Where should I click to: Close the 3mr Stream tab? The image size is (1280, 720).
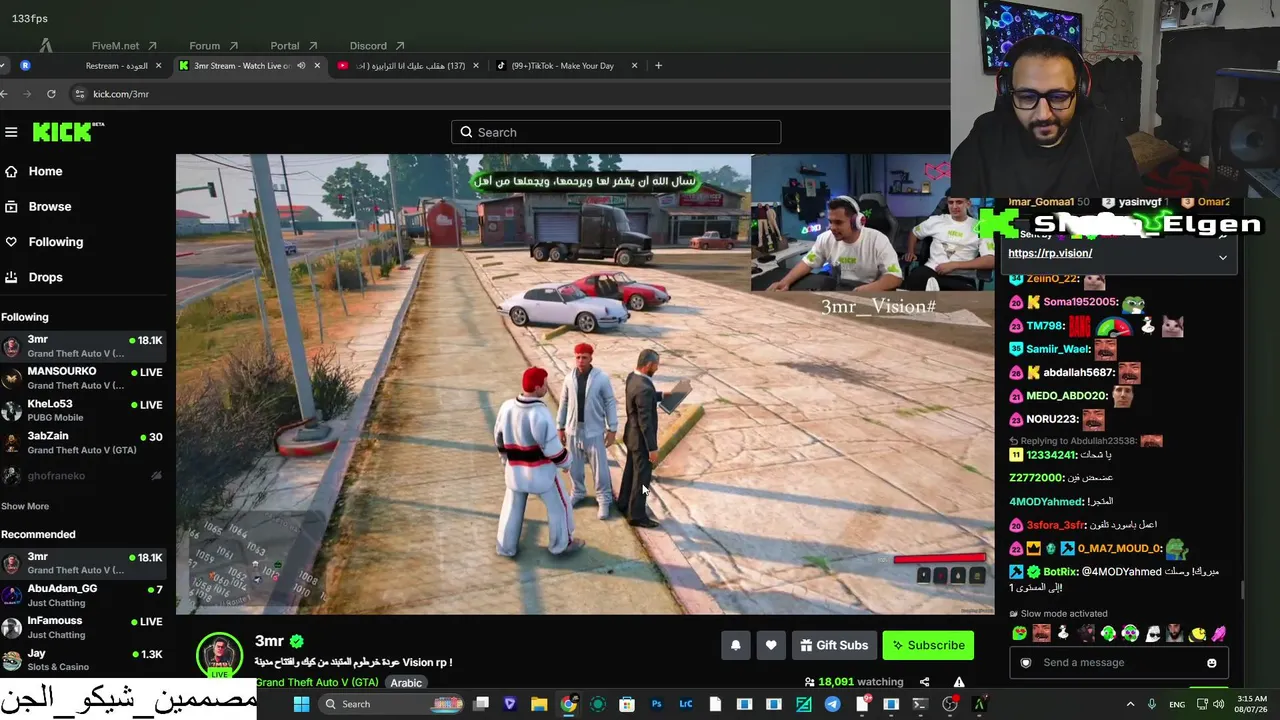tap(317, 66)
